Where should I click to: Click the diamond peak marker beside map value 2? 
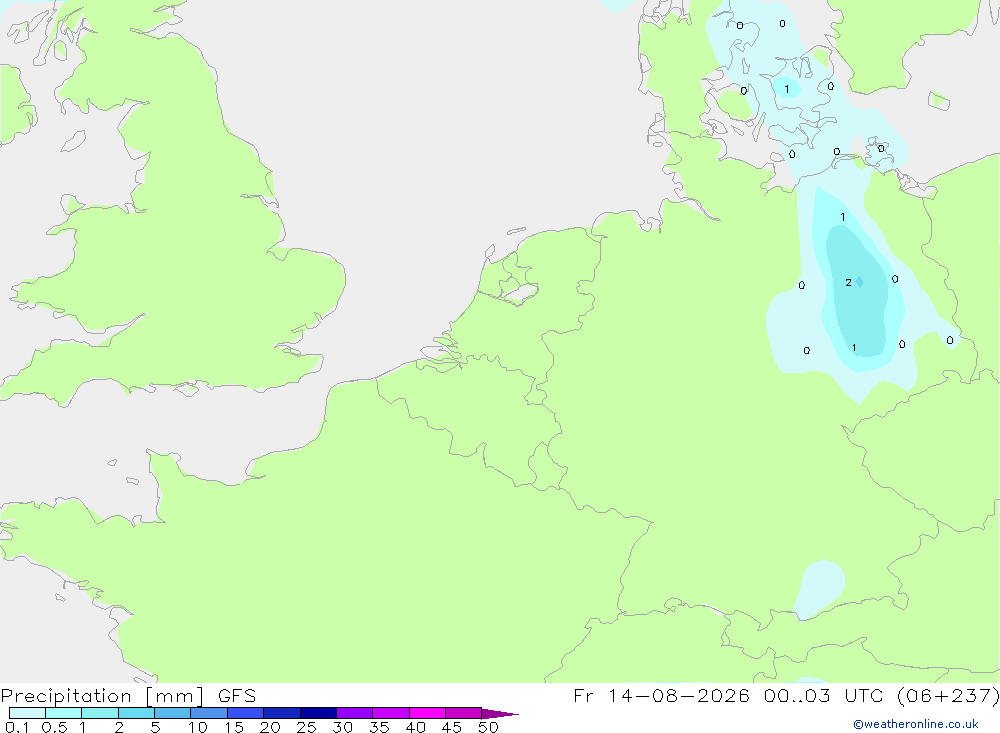coord(860,282)
